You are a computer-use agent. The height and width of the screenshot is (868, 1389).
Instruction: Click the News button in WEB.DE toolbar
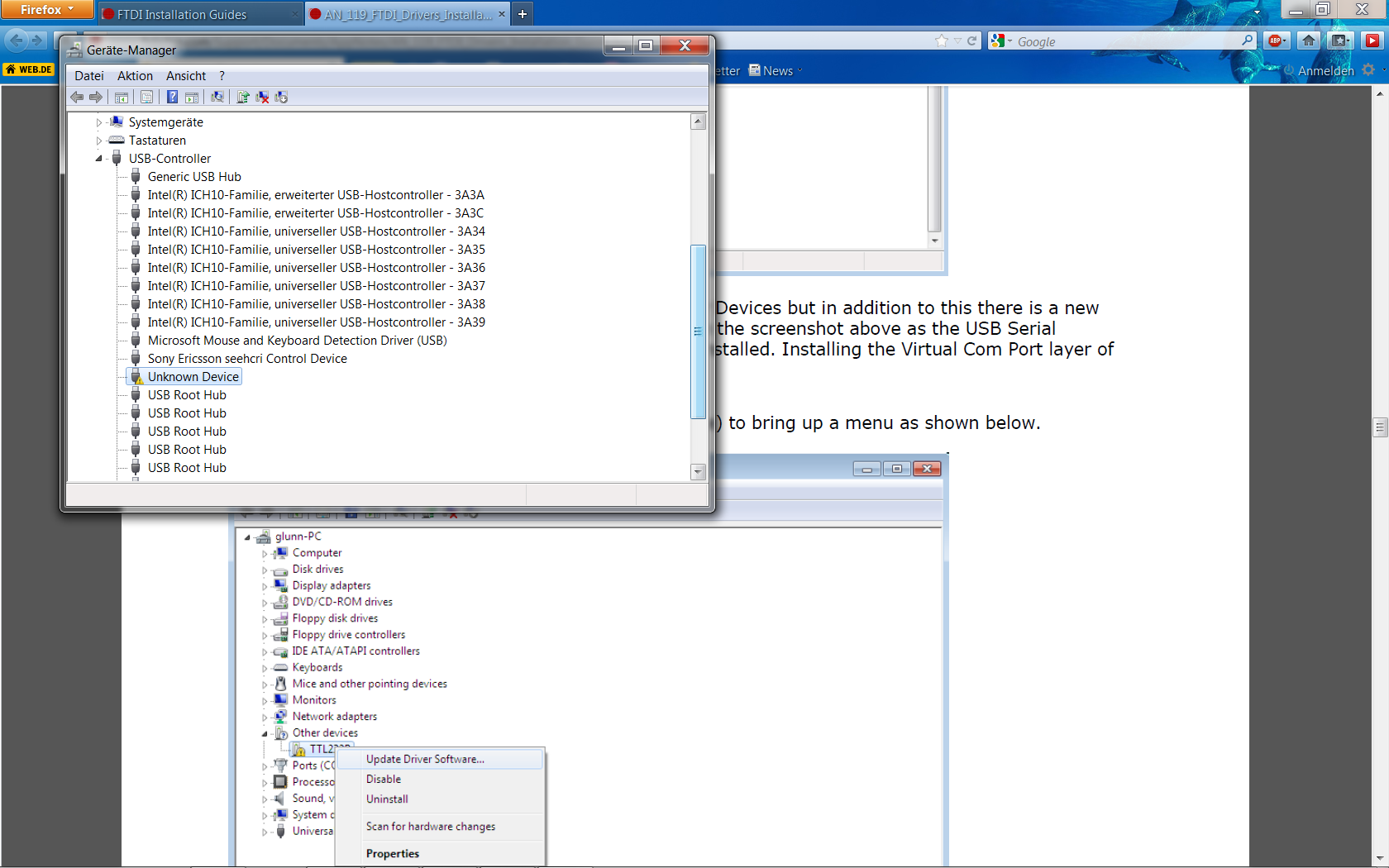pyautogui.click(x=771, y=71)
